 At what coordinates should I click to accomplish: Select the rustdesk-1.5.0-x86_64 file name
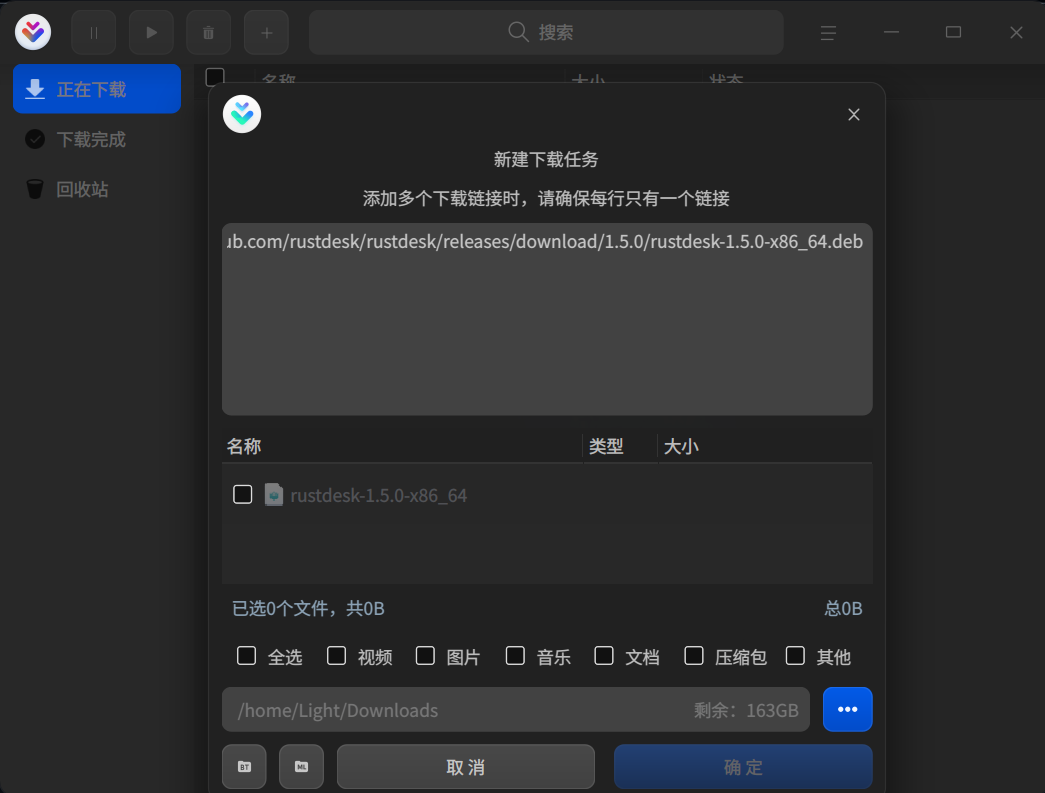point(379,496)
